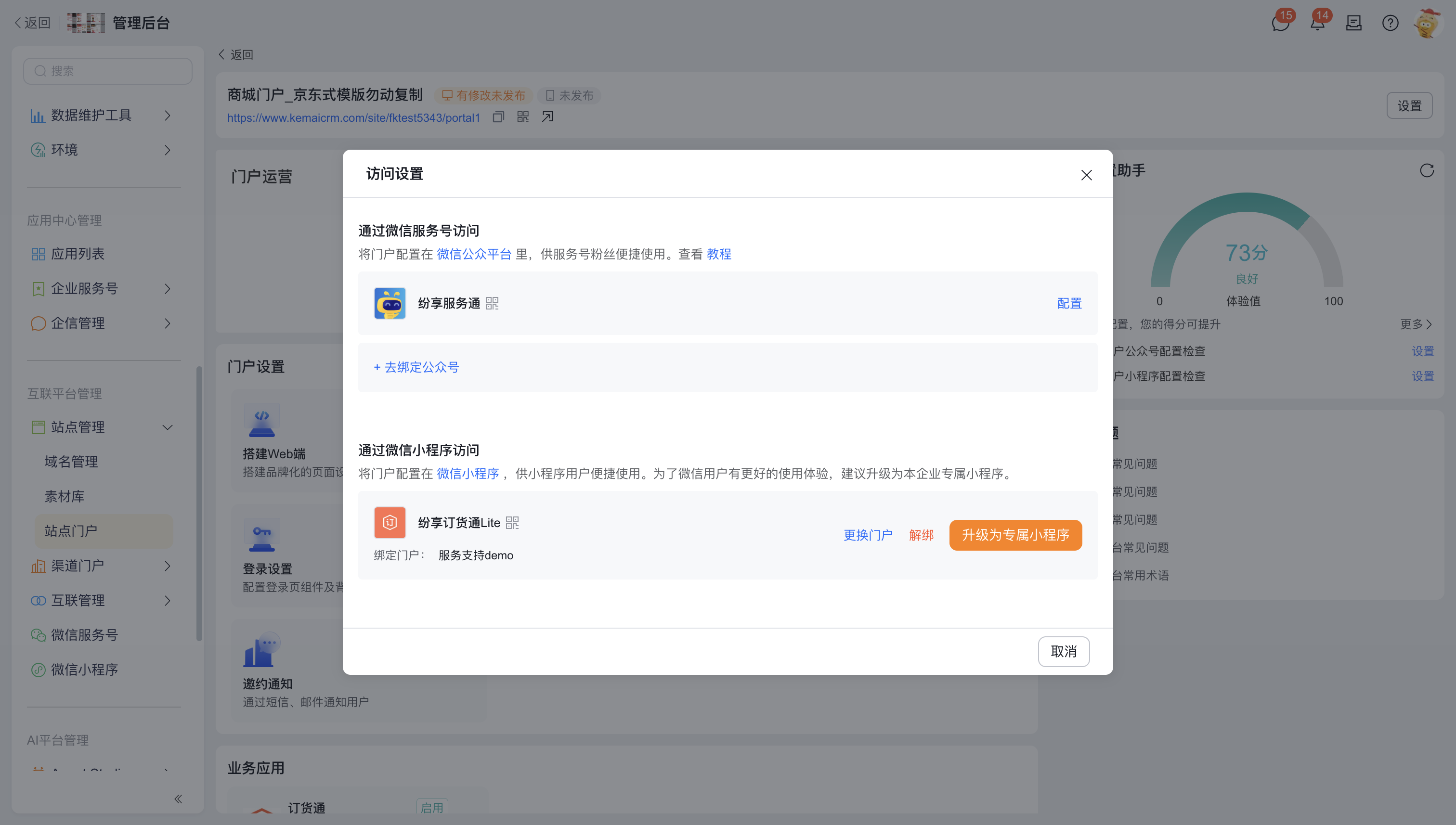Click the 取消 button
Viewport: 1456px width, 825px height.
[x=1063, y=652]
